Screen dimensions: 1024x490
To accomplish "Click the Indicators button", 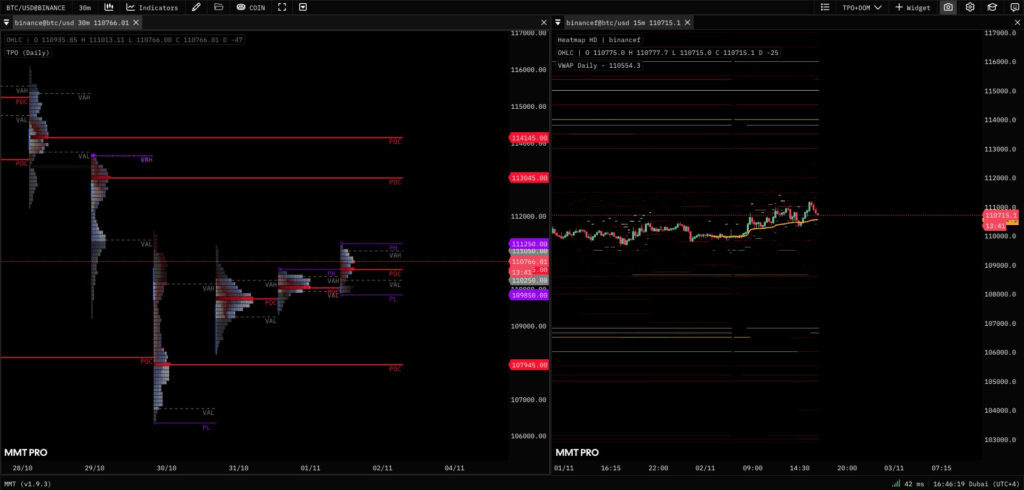I will click(x=152, y=7).
